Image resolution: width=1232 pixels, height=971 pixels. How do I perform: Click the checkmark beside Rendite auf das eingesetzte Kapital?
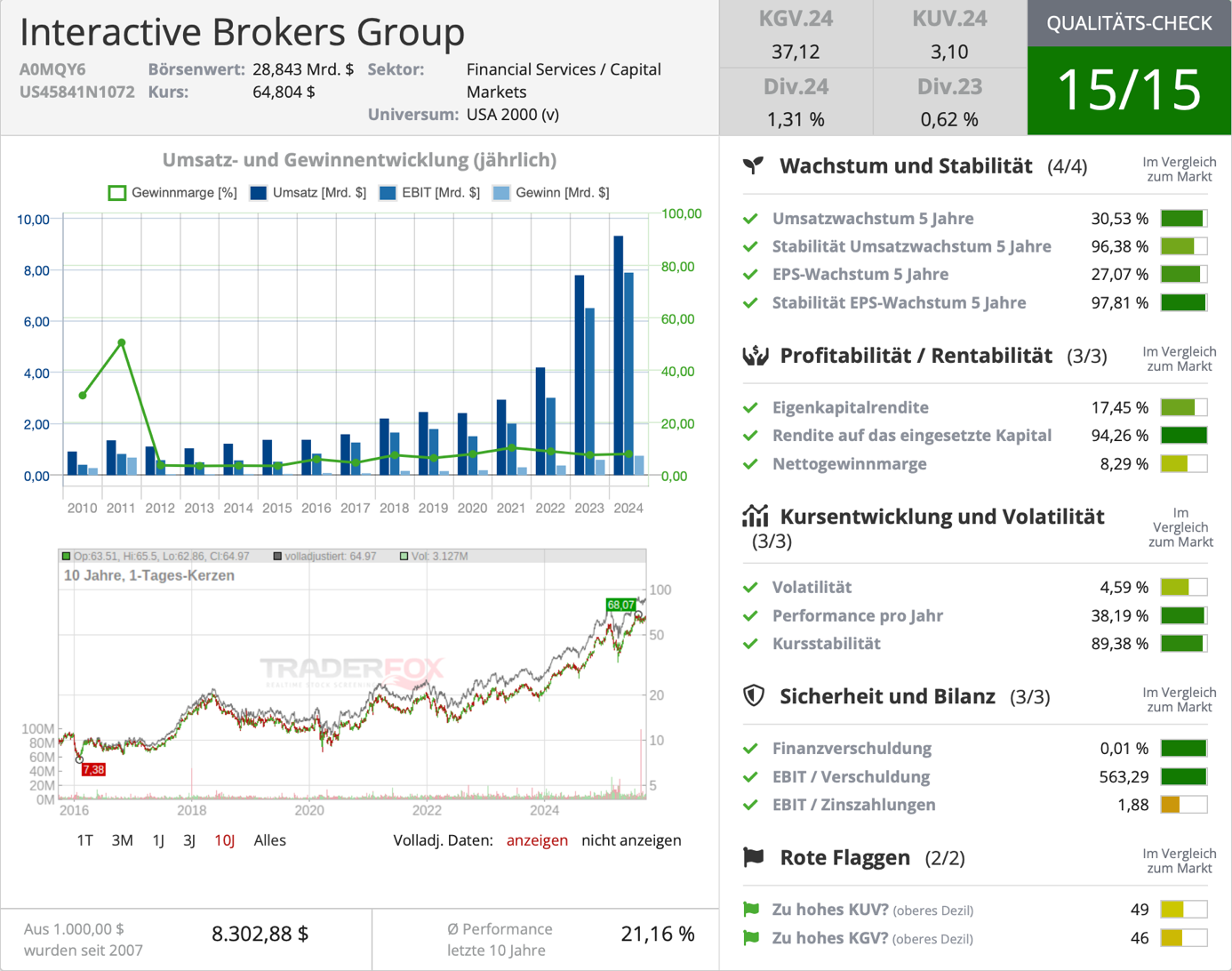coord(751,436)
